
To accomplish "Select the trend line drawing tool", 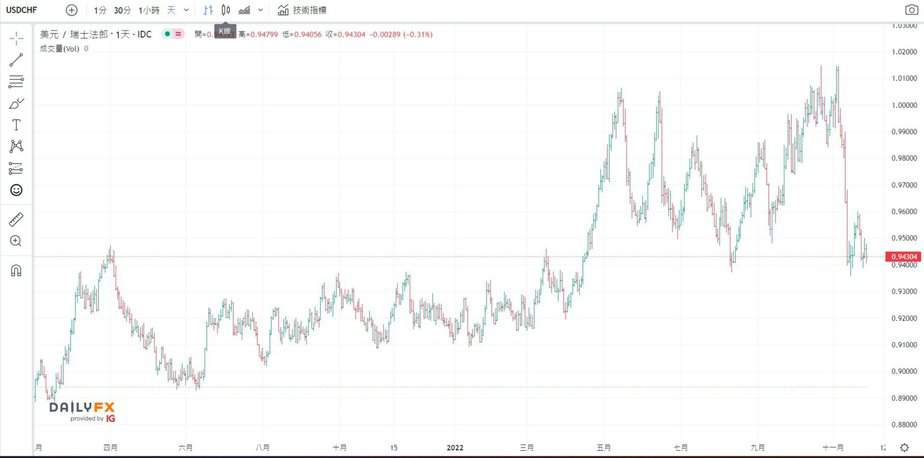I will pyautogui.click(x=16, y=60).
